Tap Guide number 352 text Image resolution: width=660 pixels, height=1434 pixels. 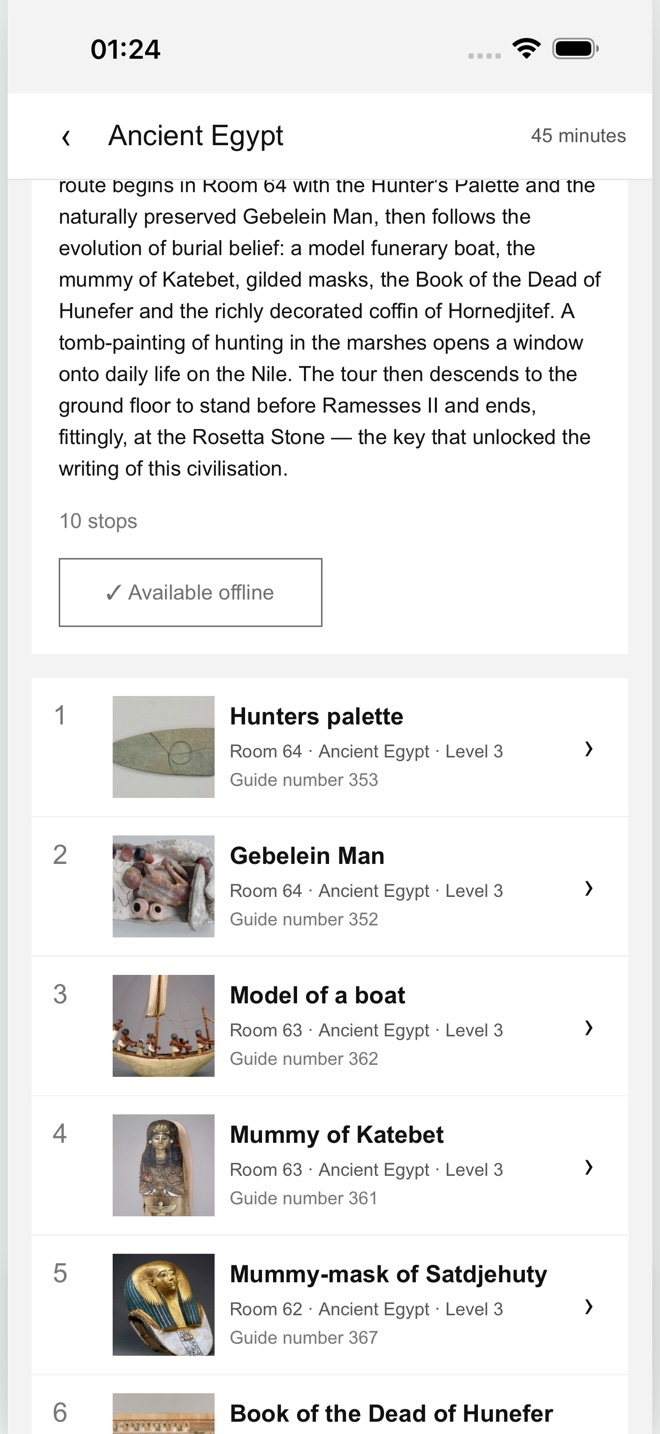(x=304, y=919)
